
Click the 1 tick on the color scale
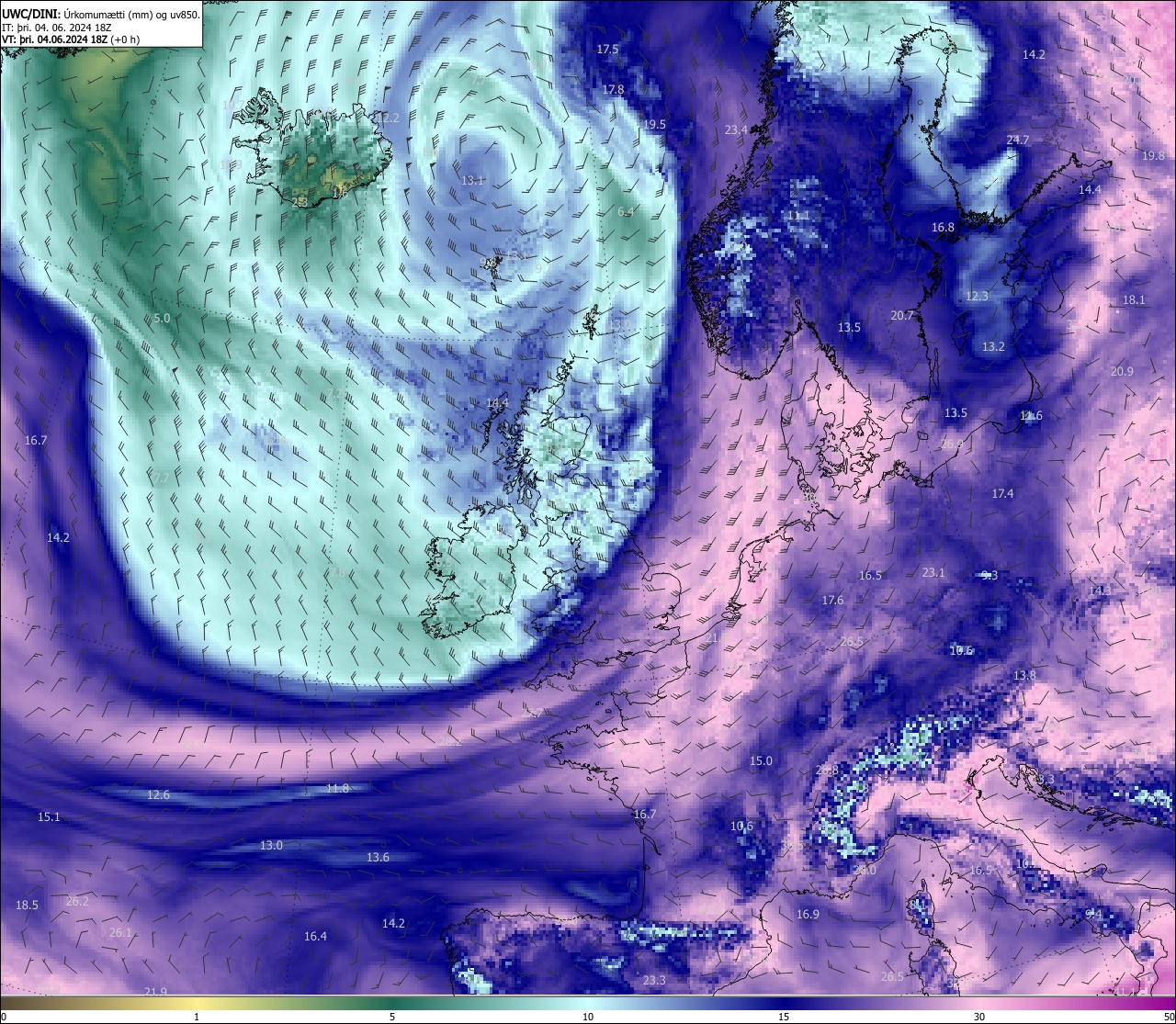[196, 1017]
